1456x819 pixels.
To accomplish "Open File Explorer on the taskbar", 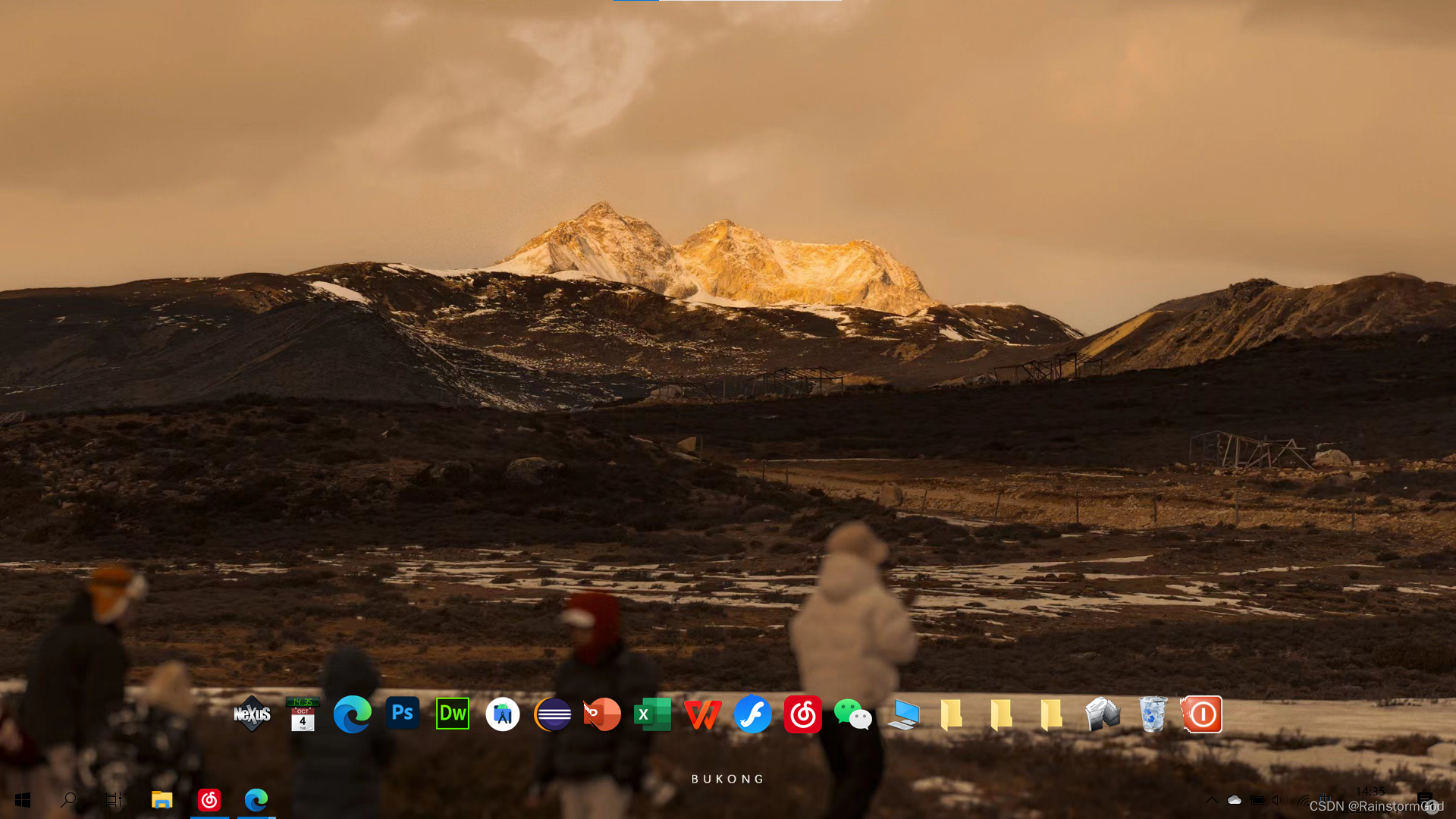I will pyautogui.click(x=162, y=800).
